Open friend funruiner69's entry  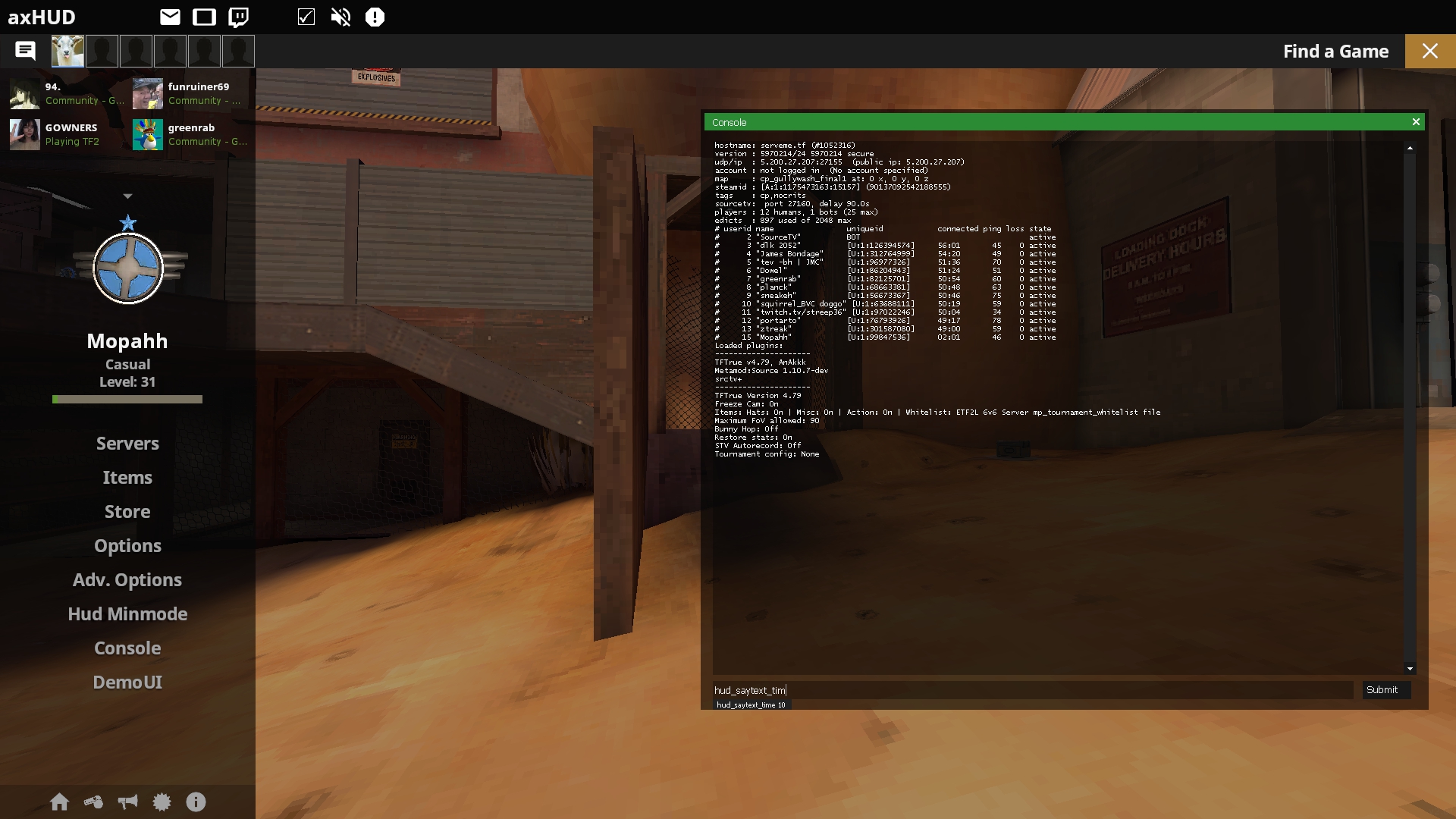[x=190, y=94]
